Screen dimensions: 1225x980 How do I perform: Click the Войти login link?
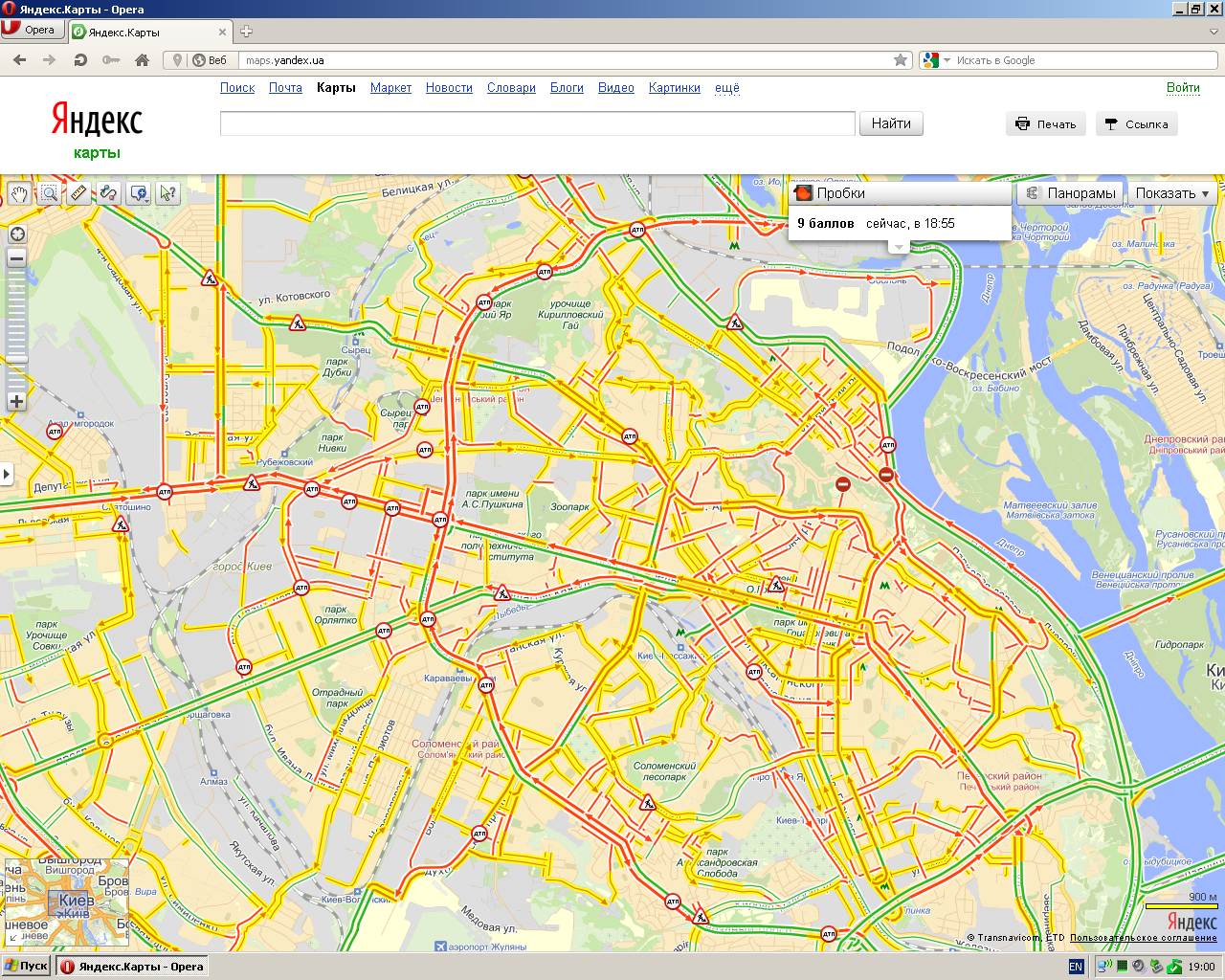1183,87
